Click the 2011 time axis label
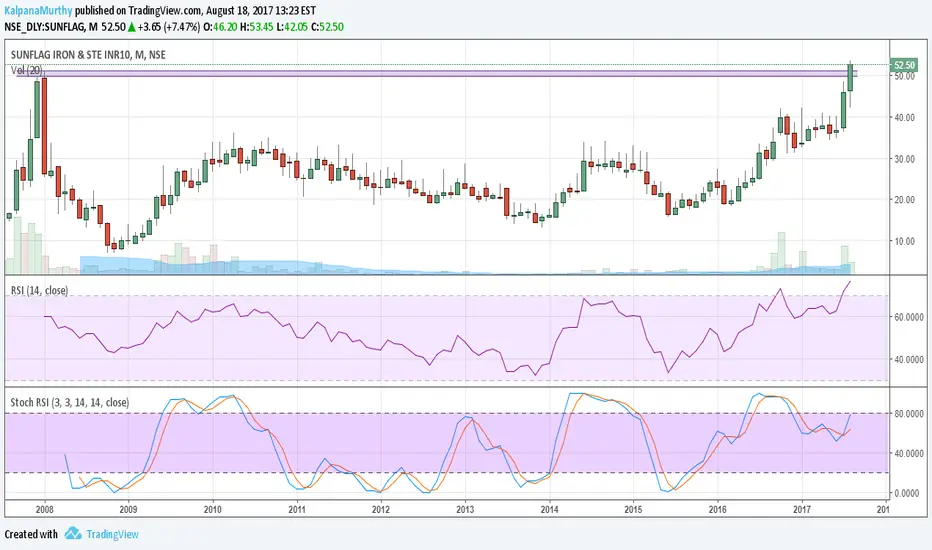The image size is (932, 550). pos(297,509)
